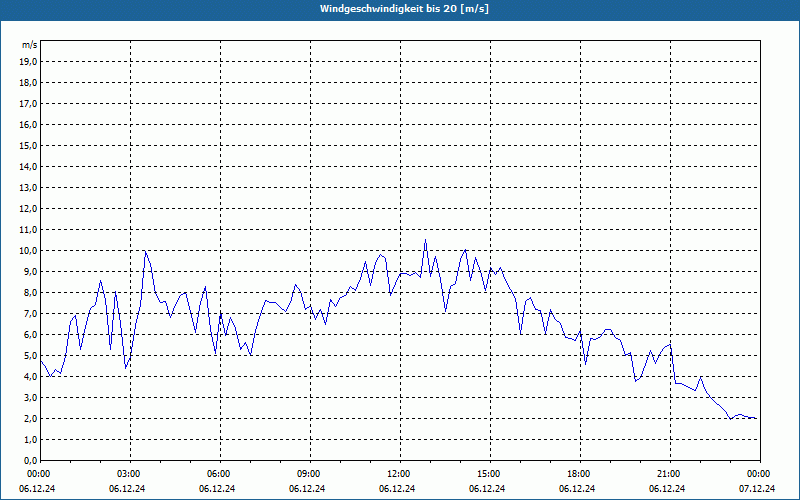The width and height of the screenshot is (800, 500).
Task: Click the "06.12.24" date under 03:00
Action: (127, 488)
